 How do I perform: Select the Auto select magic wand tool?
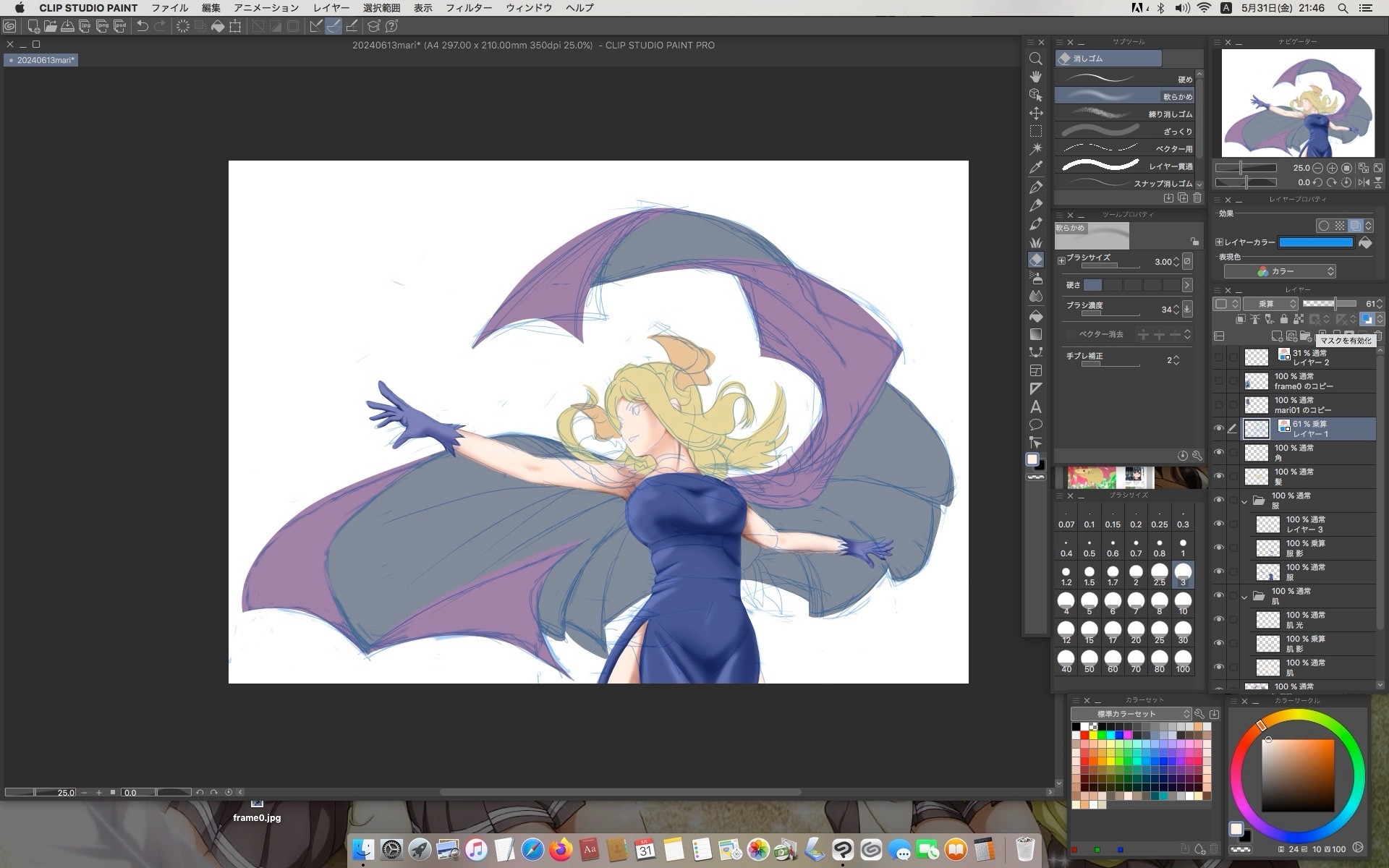coord(1036,149)
